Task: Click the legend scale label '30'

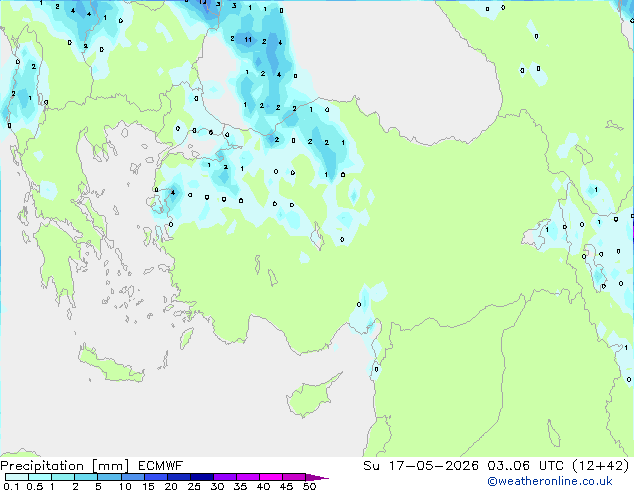Action: 217,486
